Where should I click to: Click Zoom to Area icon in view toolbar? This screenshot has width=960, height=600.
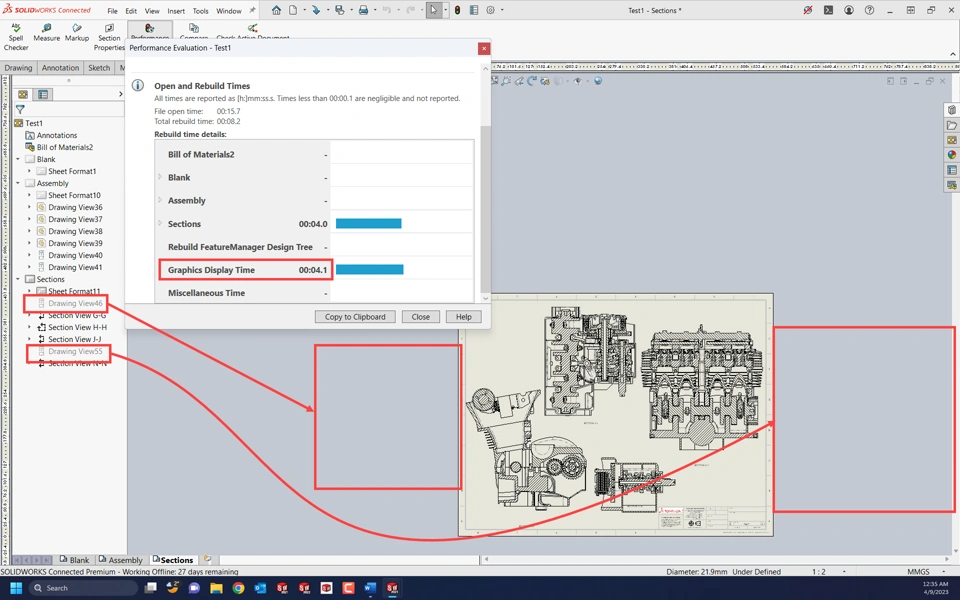506,81
